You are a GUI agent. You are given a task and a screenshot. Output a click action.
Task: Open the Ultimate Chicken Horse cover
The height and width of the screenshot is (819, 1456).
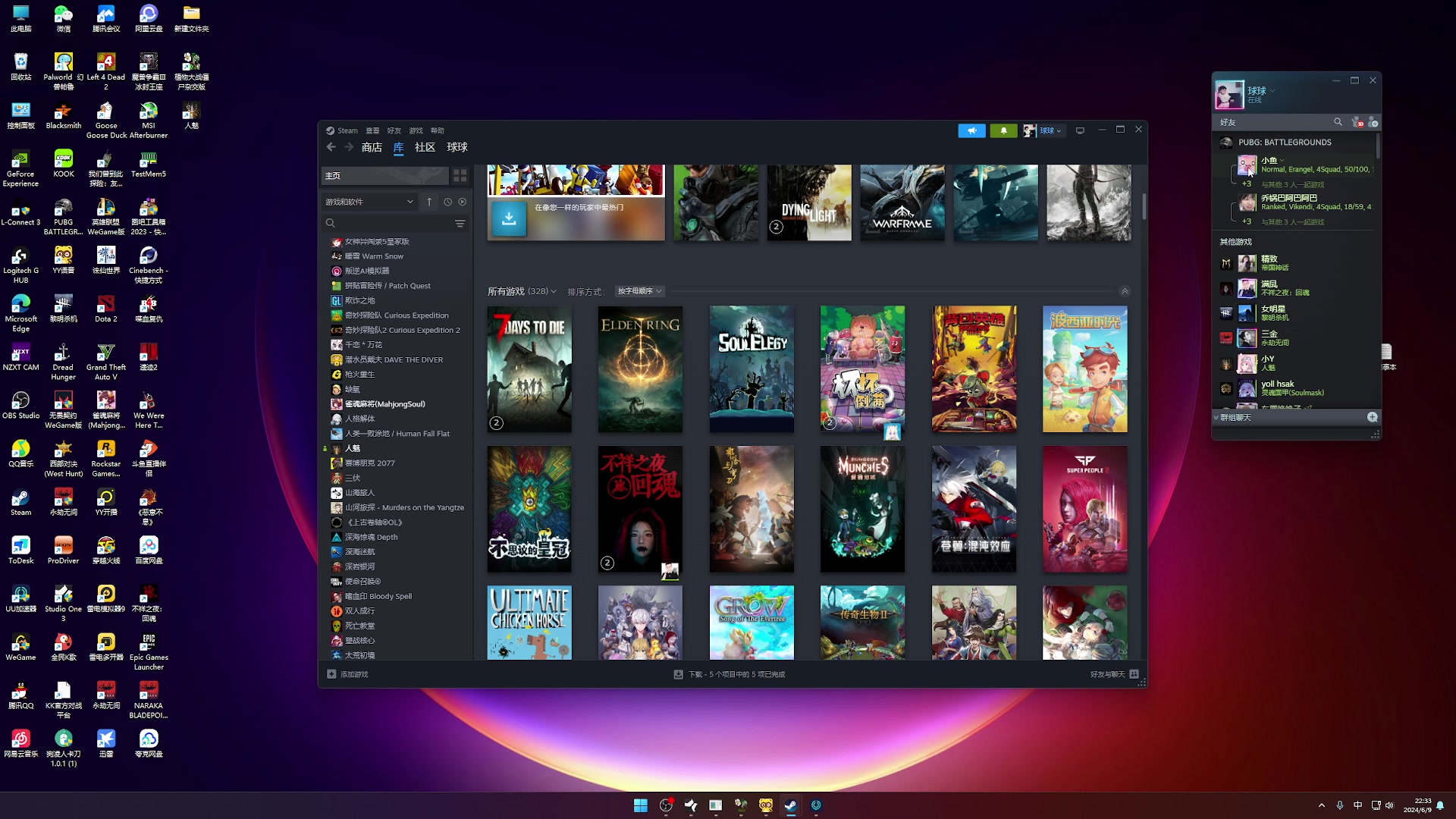529,622
